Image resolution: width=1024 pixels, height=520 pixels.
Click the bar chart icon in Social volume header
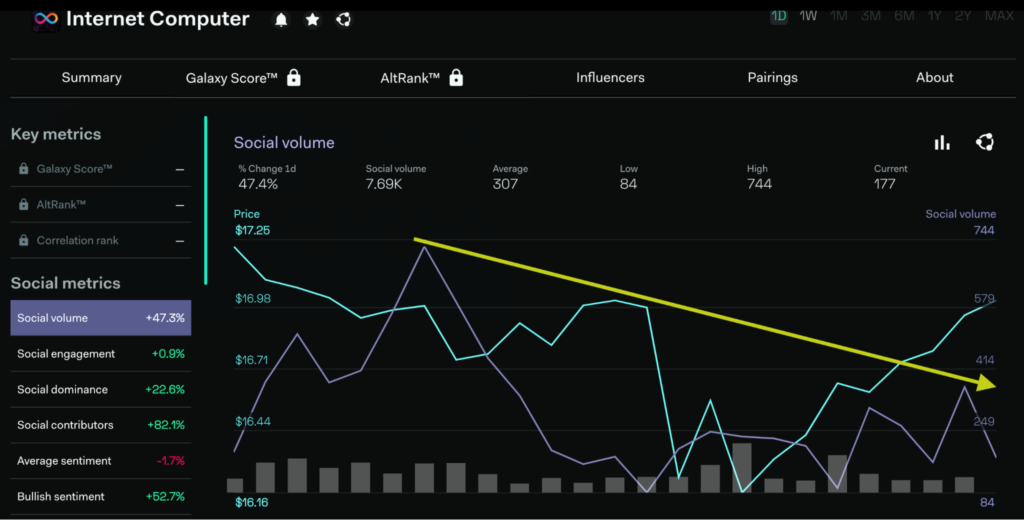(x=942, y=142)
